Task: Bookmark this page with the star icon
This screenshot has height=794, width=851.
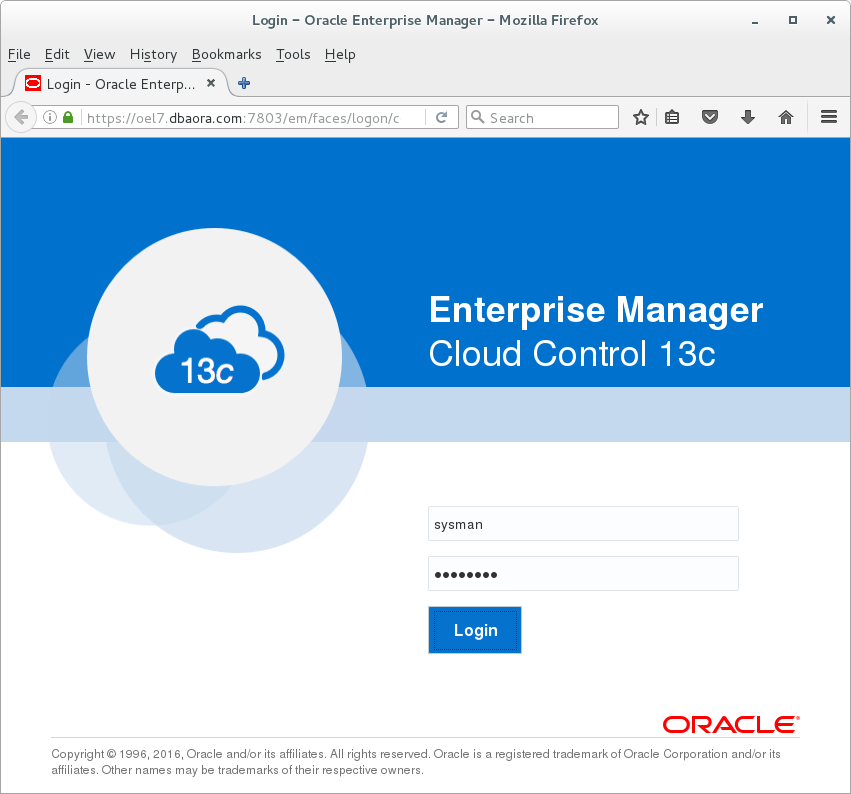Action: coord(641,117)
